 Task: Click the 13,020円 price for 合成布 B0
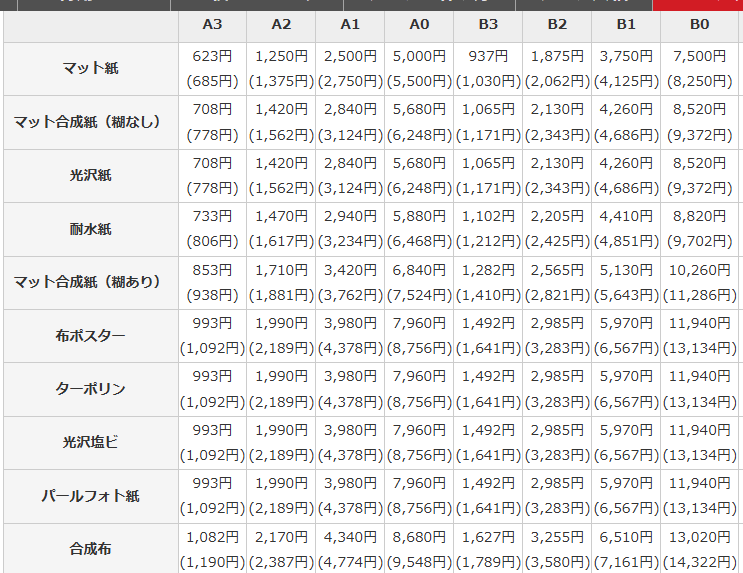coord(699,536)
